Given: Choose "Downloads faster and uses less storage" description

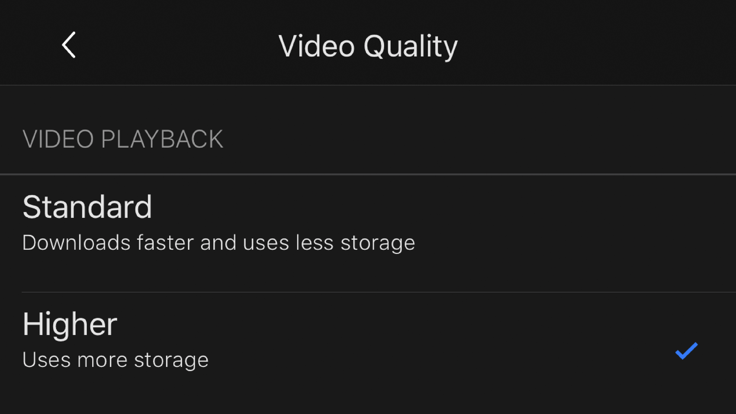Looking at the screenshot, I should tap(219, 243).
